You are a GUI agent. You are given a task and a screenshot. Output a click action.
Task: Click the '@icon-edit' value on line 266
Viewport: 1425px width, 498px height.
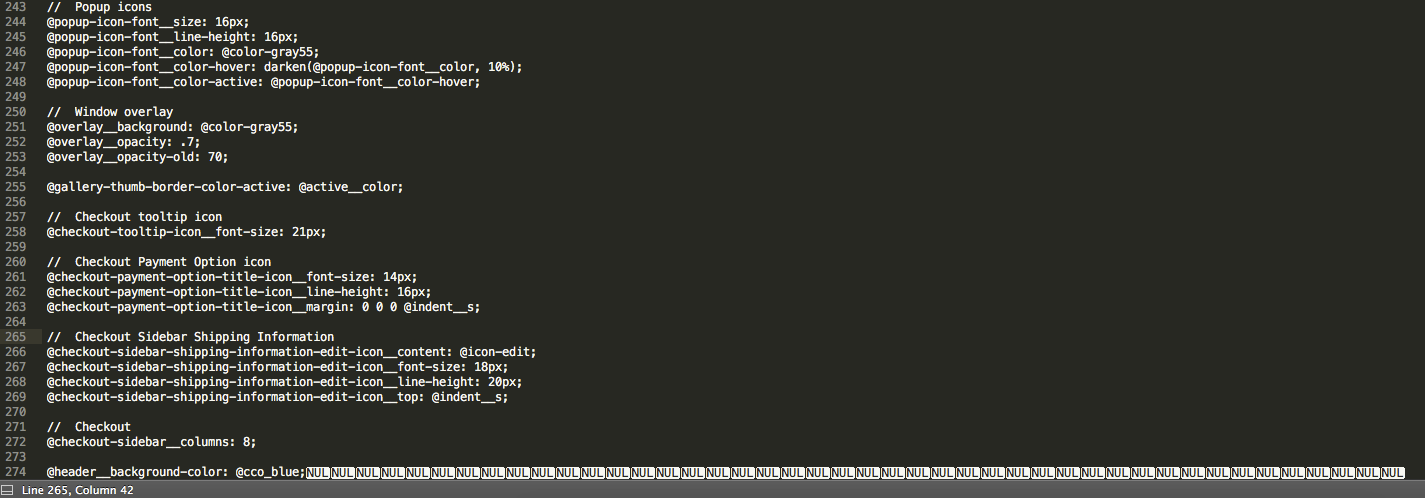click(498, 352)
